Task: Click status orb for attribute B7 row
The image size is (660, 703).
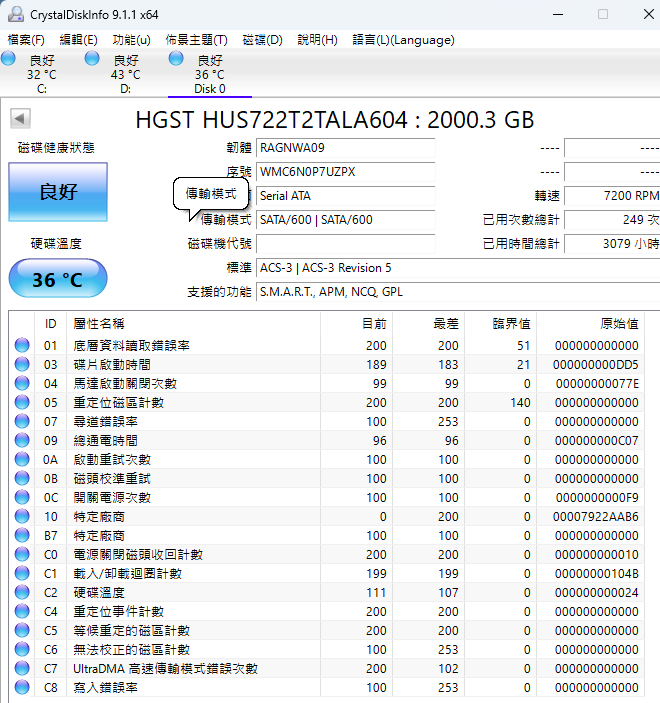Action: [22, 535]
